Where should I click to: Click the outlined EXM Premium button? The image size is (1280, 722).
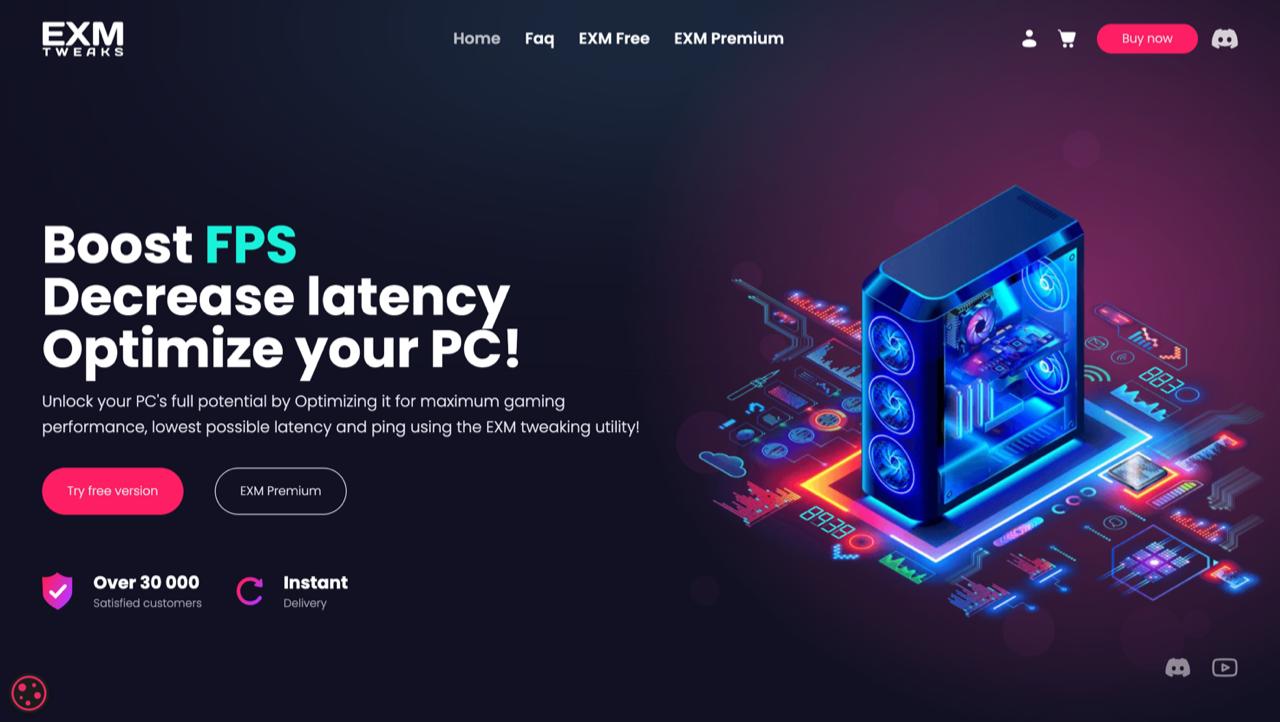(x=281, y=491)
